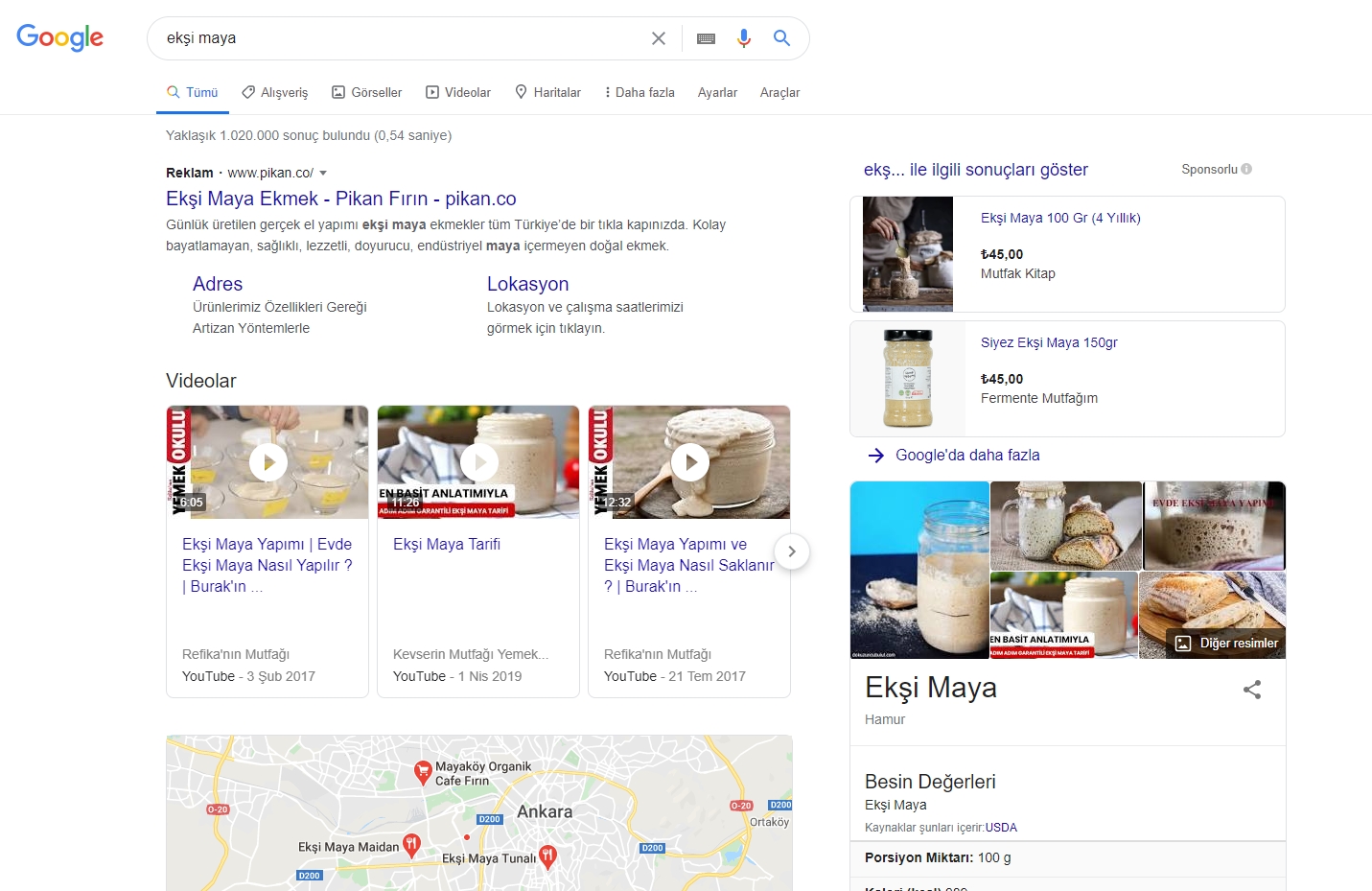The height and width of the screenshot is (891, 1372).
Task: Open 'Ekşi Maya Yapımı ve Ekşi Maya Nasıl Saklanır' link
Action: pos(689,565)
